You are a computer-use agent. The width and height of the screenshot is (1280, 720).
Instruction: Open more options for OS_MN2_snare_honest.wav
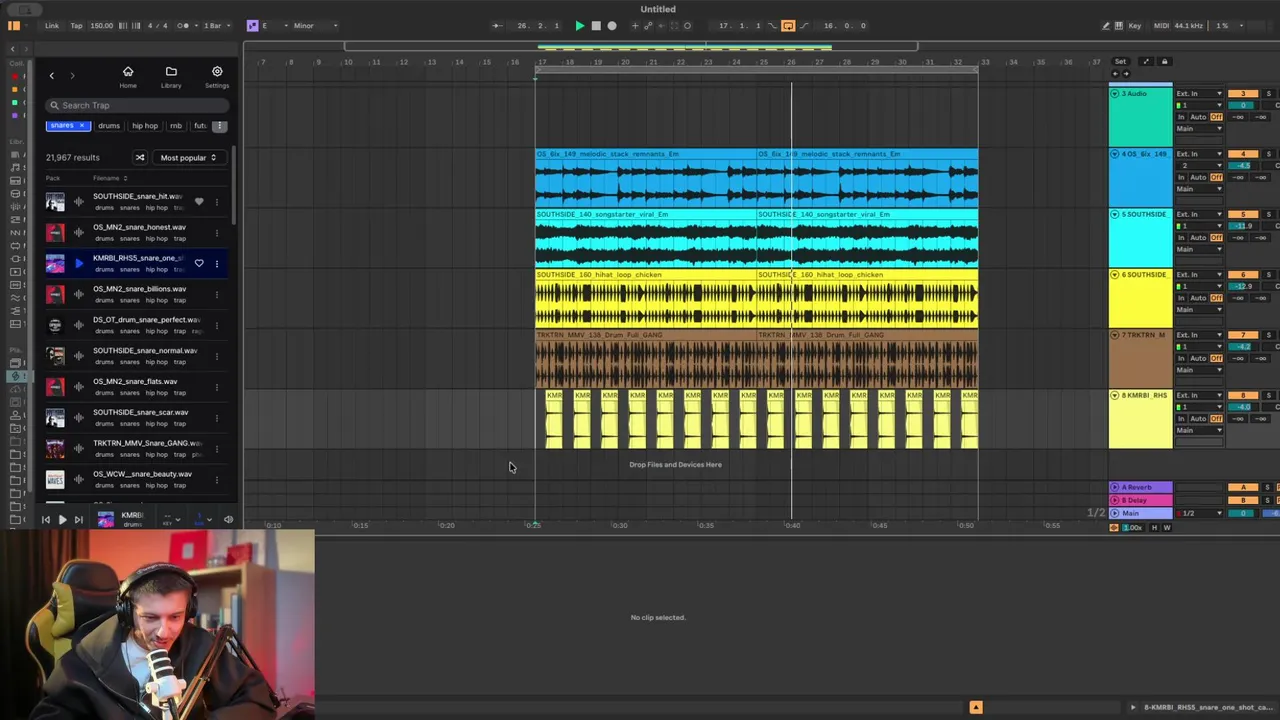coord(217,233)
